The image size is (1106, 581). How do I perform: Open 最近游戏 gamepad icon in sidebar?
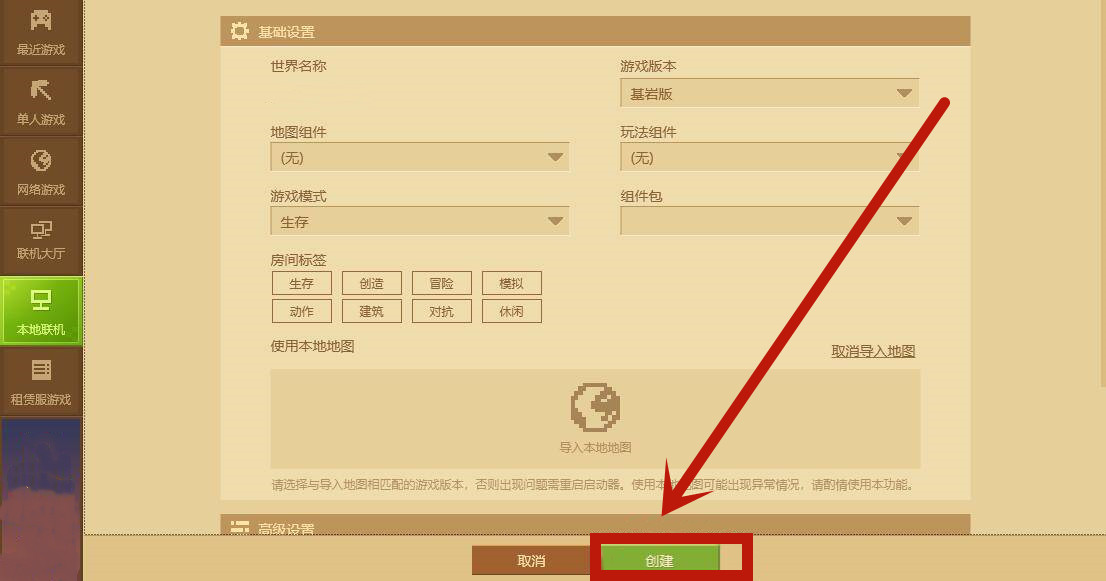pos(41,20)
